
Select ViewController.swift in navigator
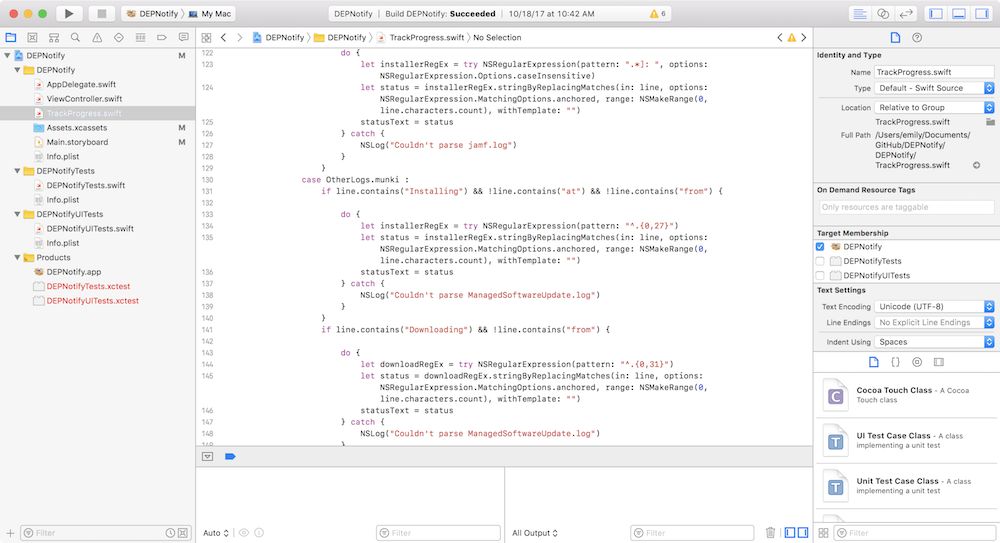click(x=84, y=99)
